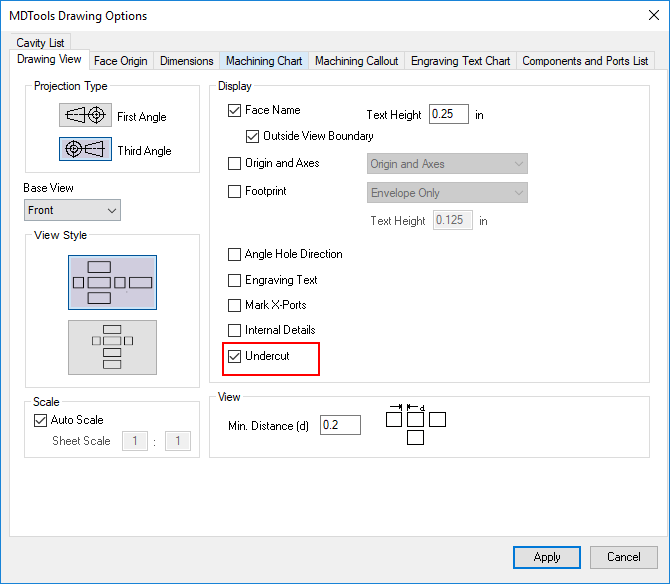Image resolution: width=670 pixels, height=584 pixels.
Task: Click the Third Angle label
Action: [144, 151]
